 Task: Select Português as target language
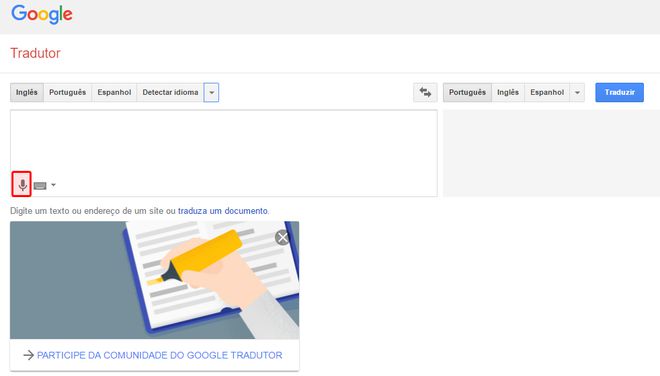(x=467, y=92)
